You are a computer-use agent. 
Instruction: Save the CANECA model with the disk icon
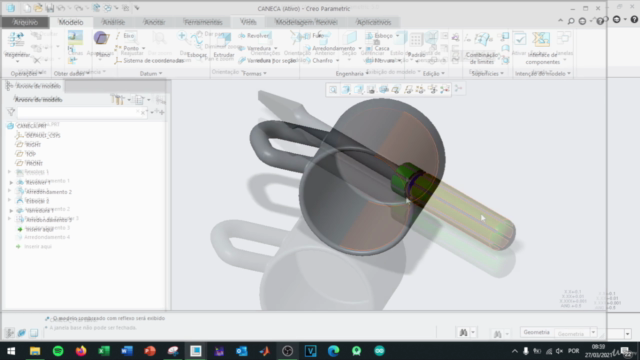50,8
